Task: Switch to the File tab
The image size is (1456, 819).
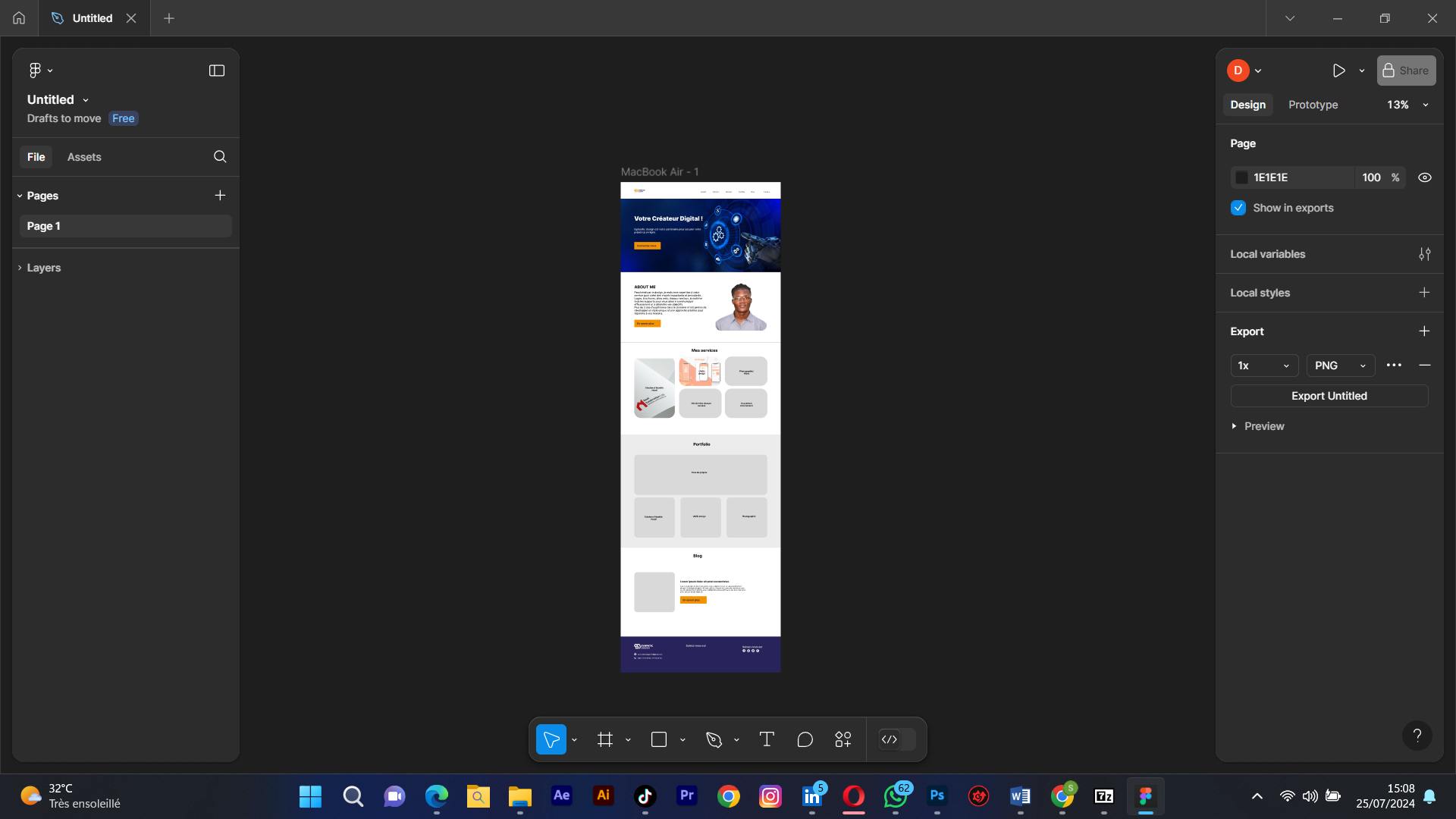Action: (x=36, y=157)
